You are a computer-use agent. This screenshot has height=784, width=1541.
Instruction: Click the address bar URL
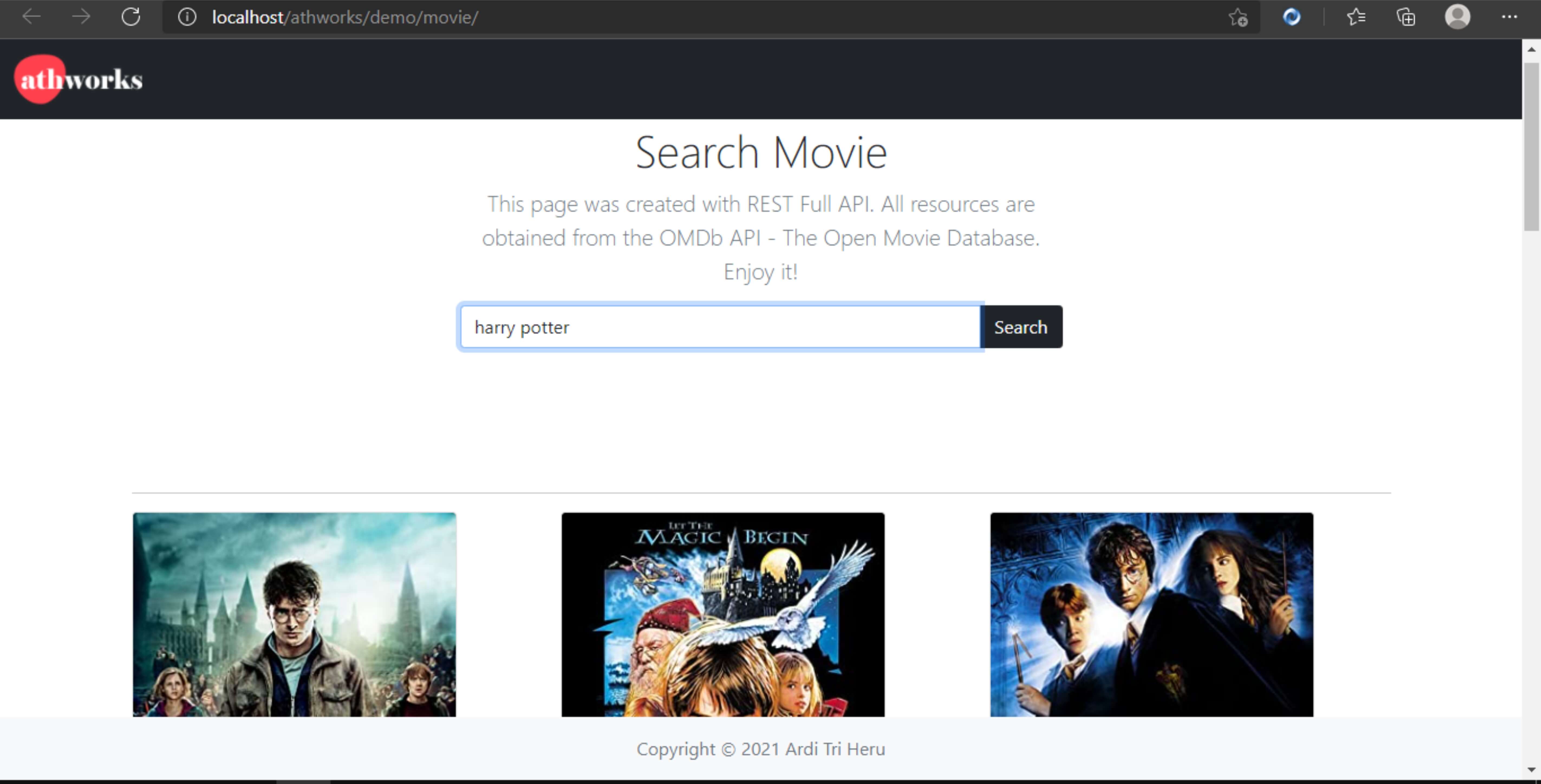(x=345, y=17)
